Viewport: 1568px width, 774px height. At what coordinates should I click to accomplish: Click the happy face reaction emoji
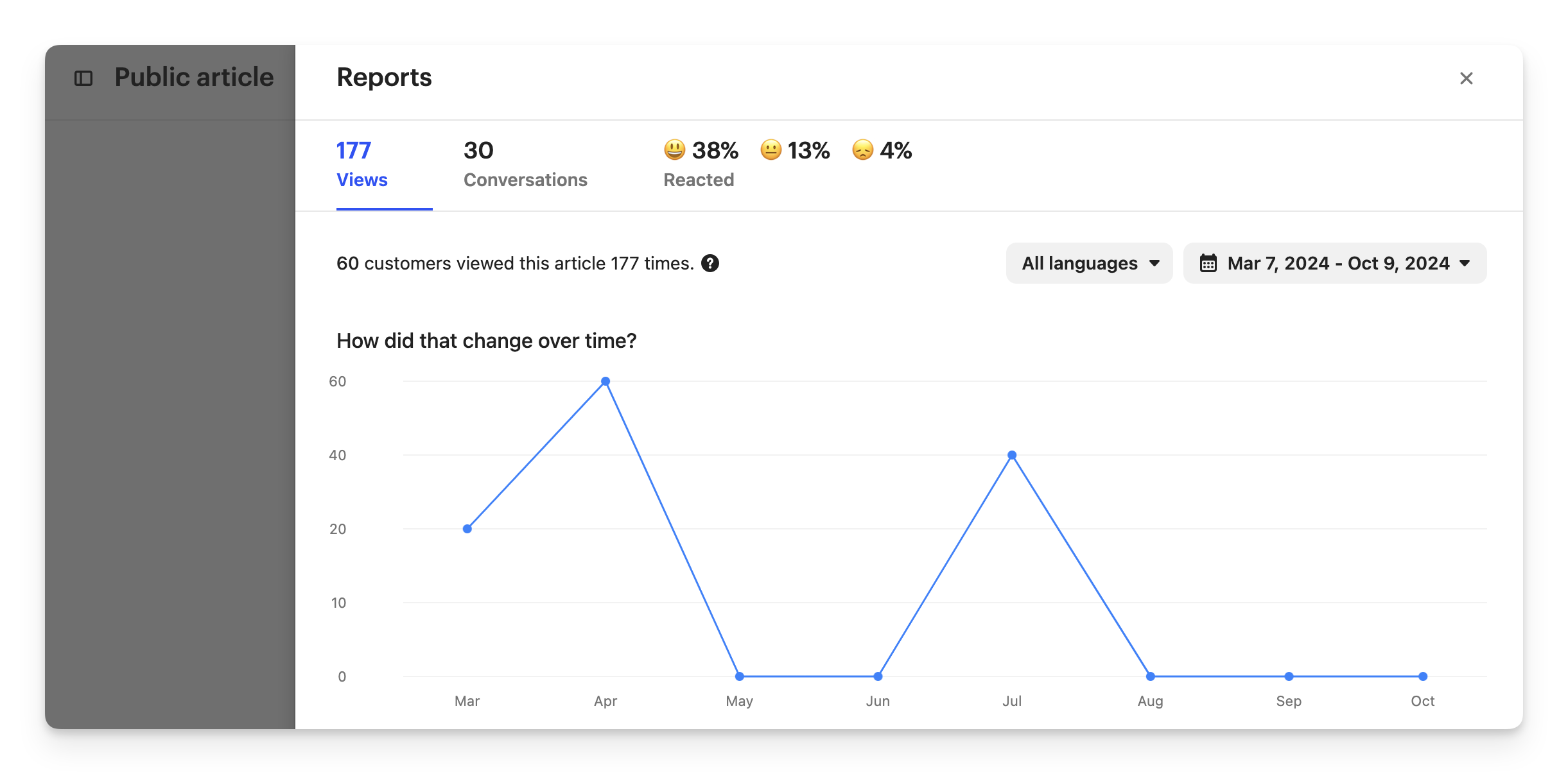[674, 150]
